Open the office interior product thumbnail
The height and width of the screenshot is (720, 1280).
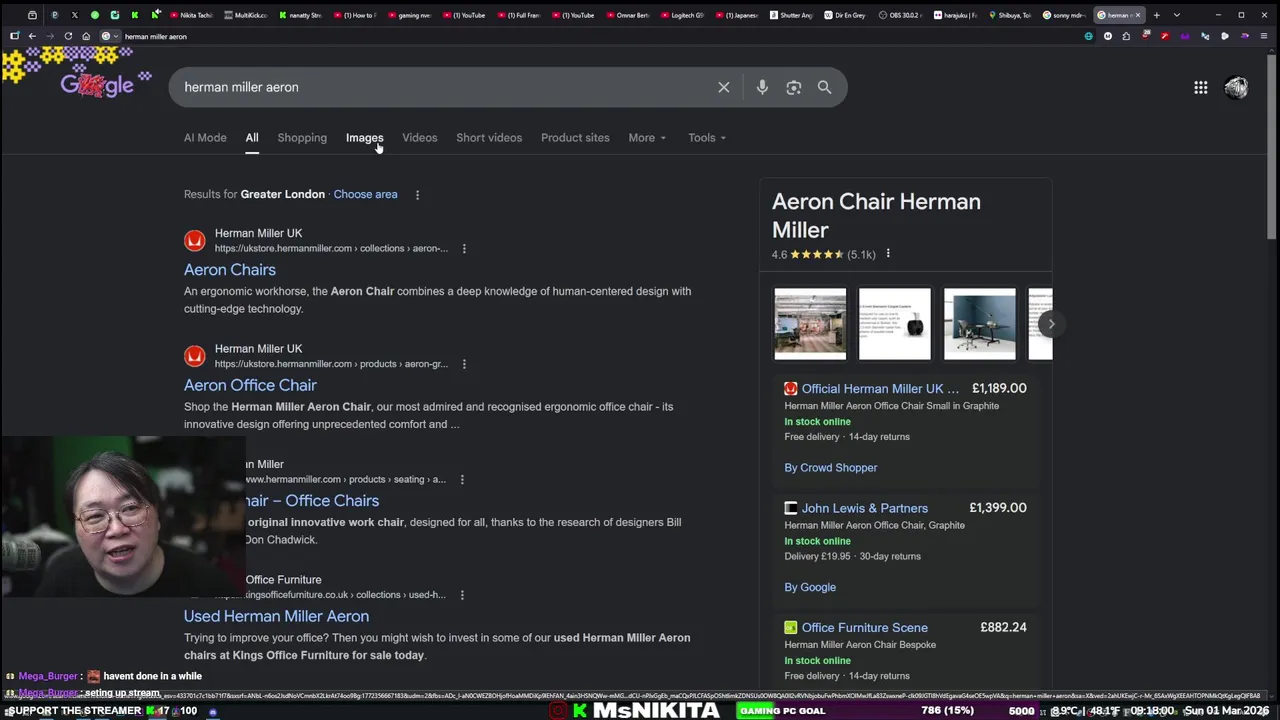pos(810,324)
